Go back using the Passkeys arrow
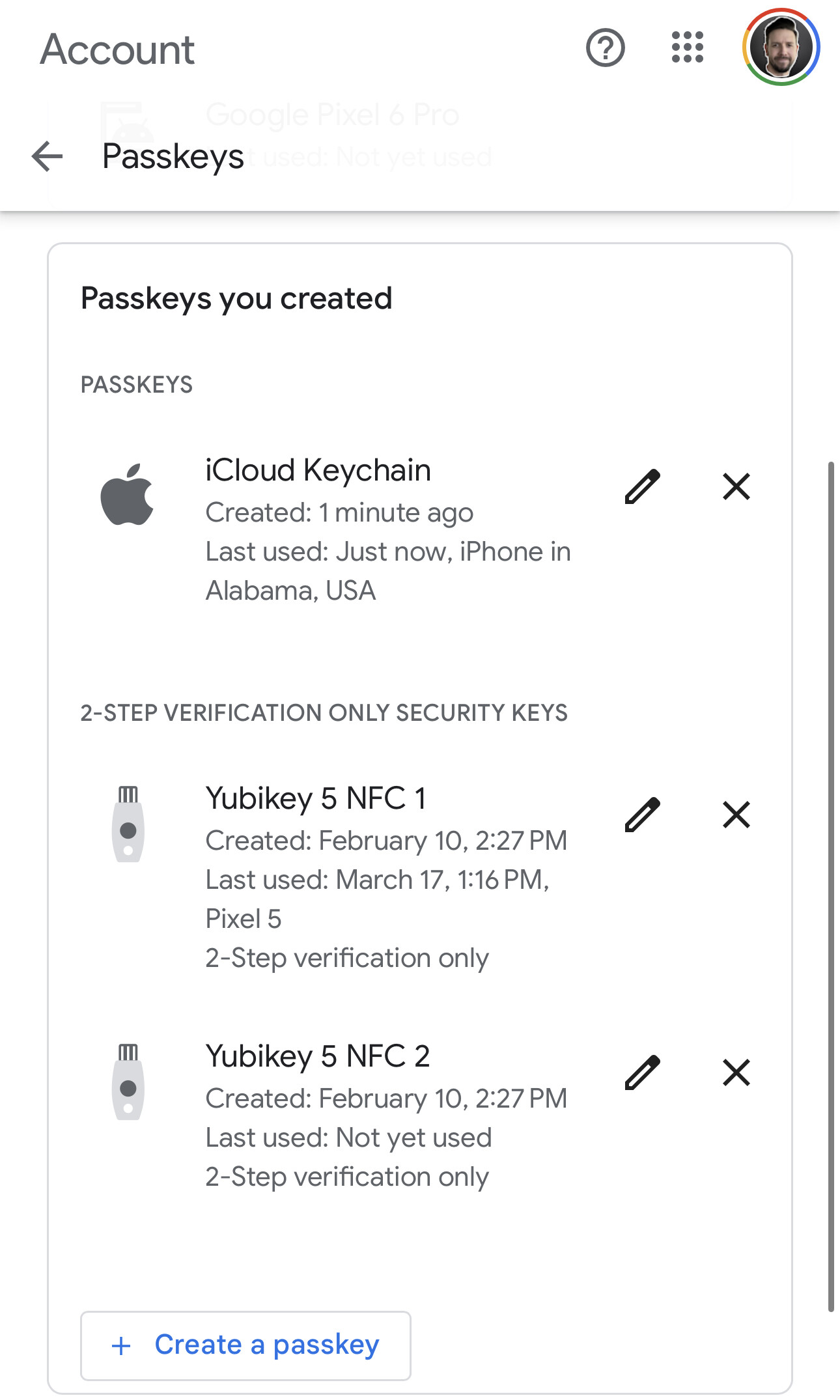The width and height of the screenshot is (840, 1400). tap(48, 157)
